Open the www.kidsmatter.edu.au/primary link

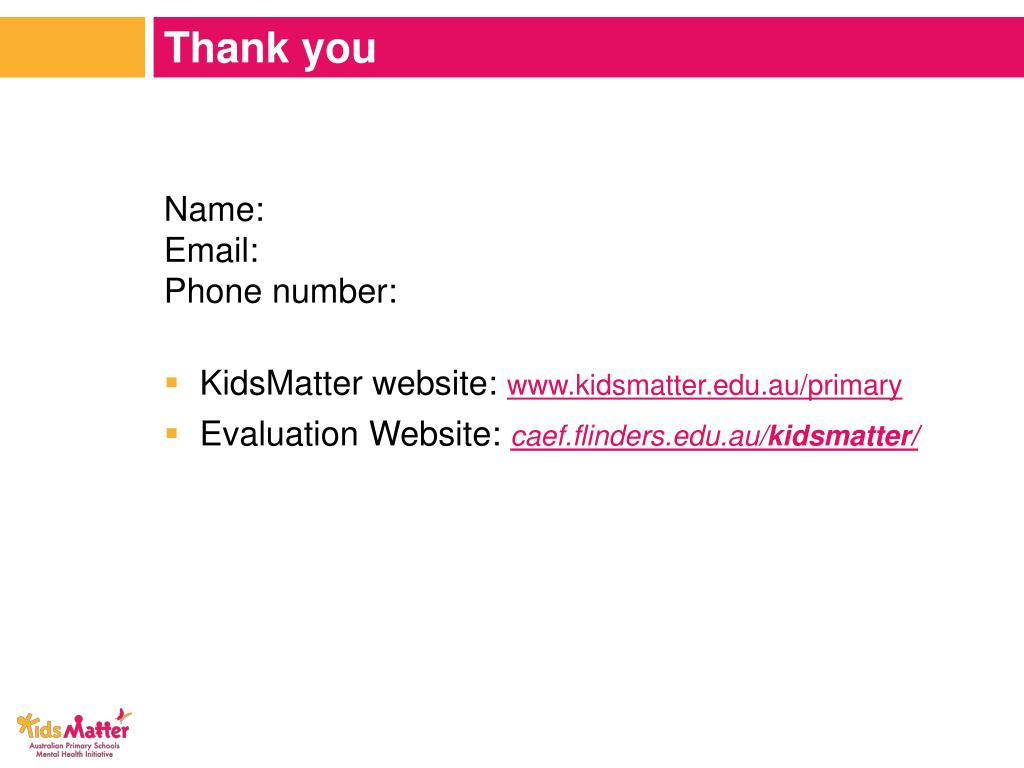(x=704, y=385)
